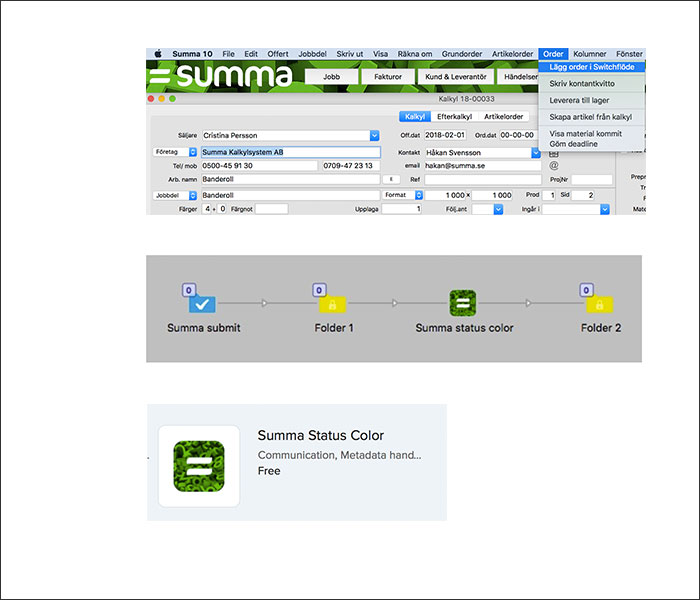Switch to the Efterkalkyl tab
This screenshot has width=700, height=600.
coord(454,117)
